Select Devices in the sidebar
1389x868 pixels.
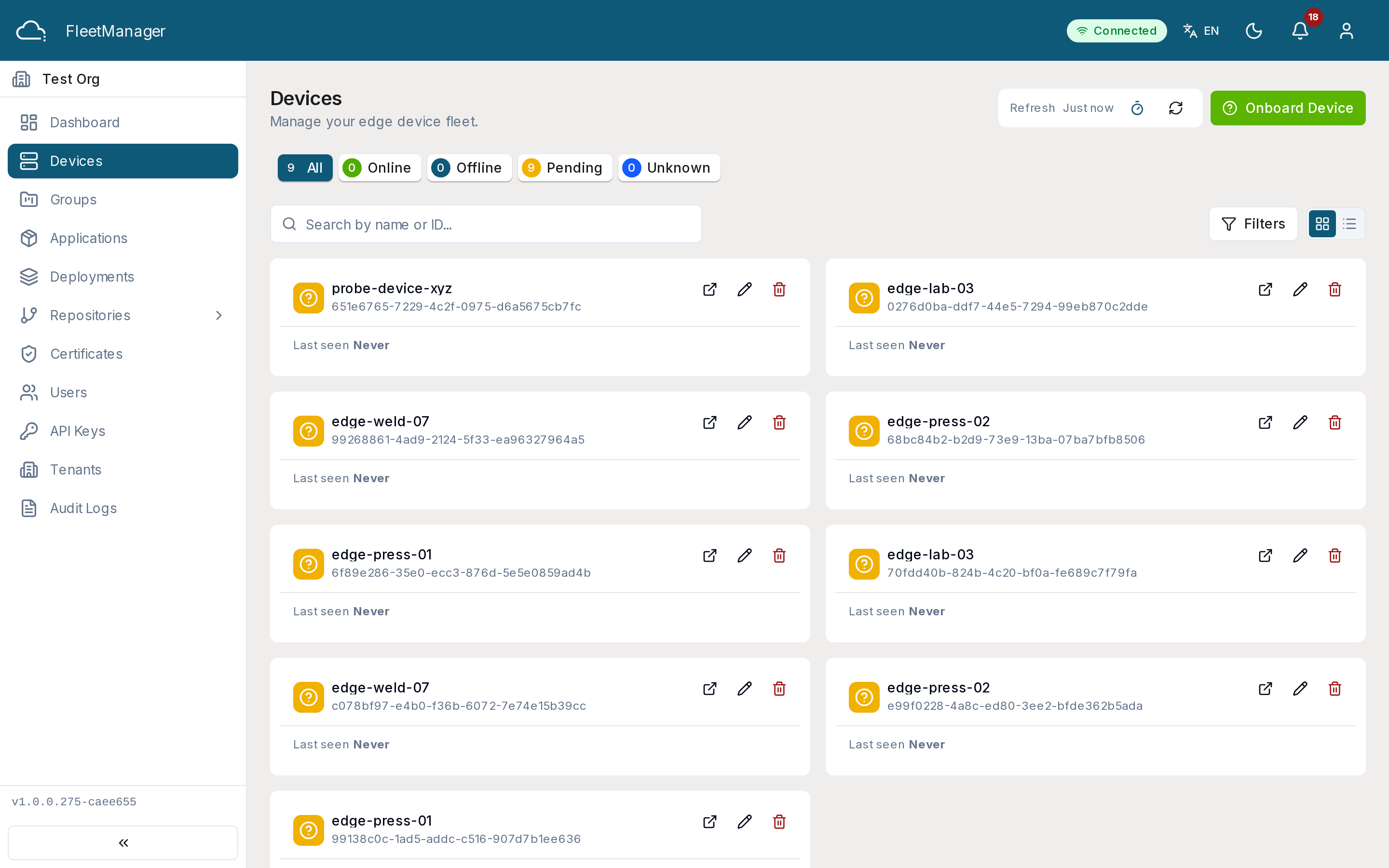123,161
